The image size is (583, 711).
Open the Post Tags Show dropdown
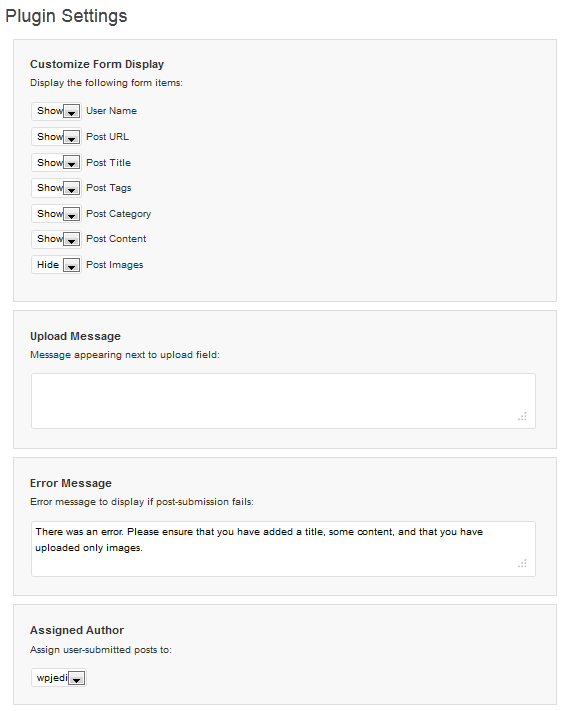[x=56, y=188]
